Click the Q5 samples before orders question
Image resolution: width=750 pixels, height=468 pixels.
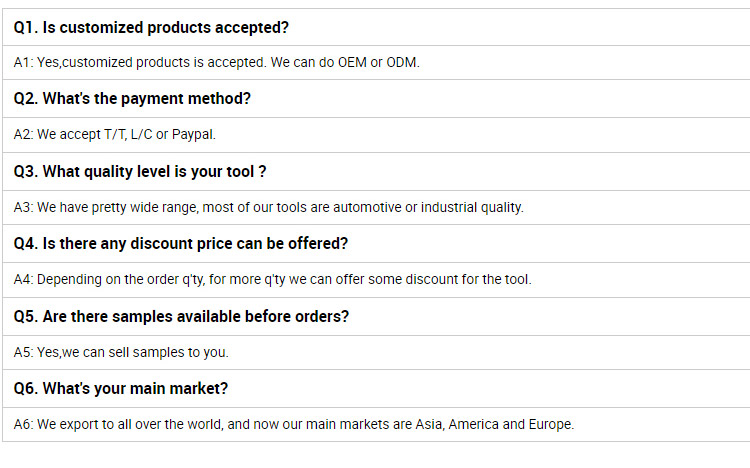[181, 316]
